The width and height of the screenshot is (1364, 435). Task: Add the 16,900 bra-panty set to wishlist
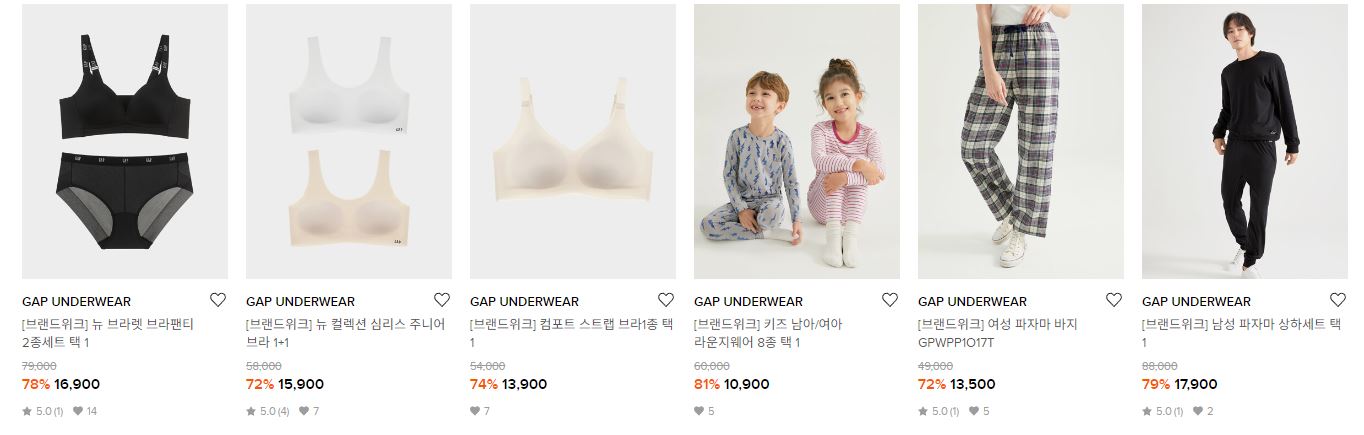218,300
